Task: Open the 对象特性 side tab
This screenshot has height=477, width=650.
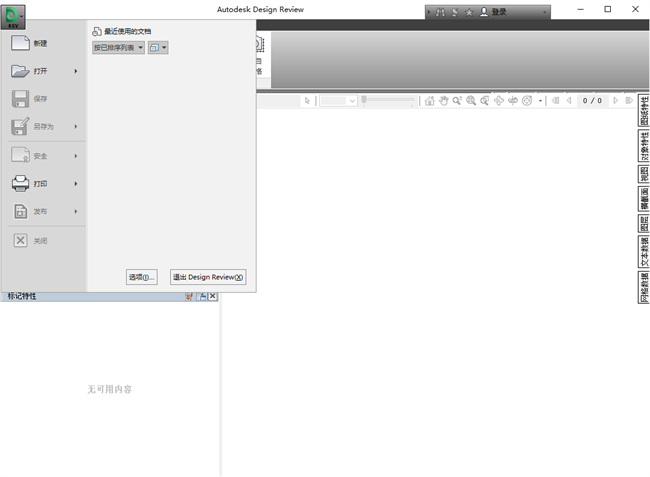Action: click(644, 146)
